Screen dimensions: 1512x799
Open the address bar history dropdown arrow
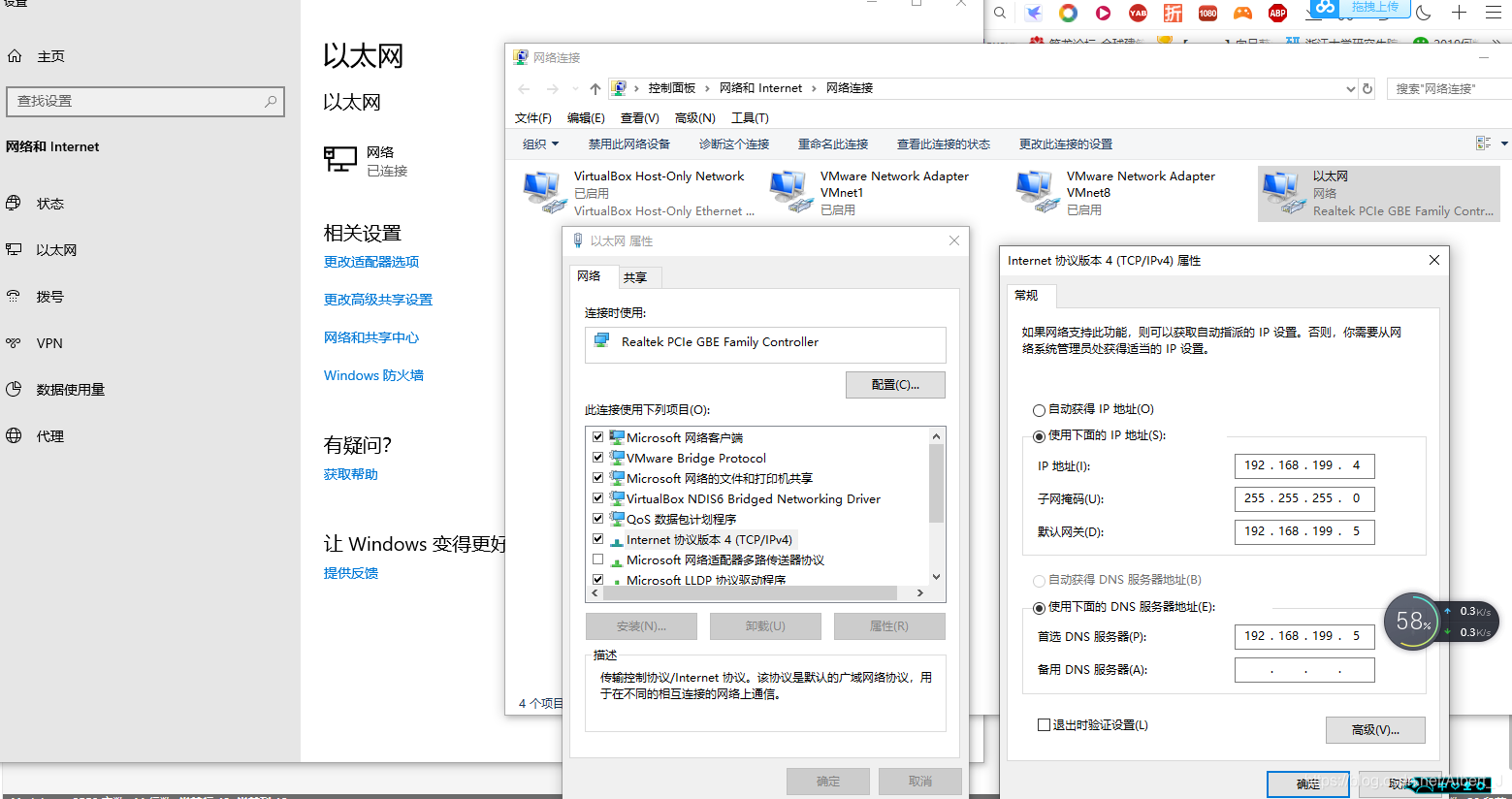[x=1351, y=88]
